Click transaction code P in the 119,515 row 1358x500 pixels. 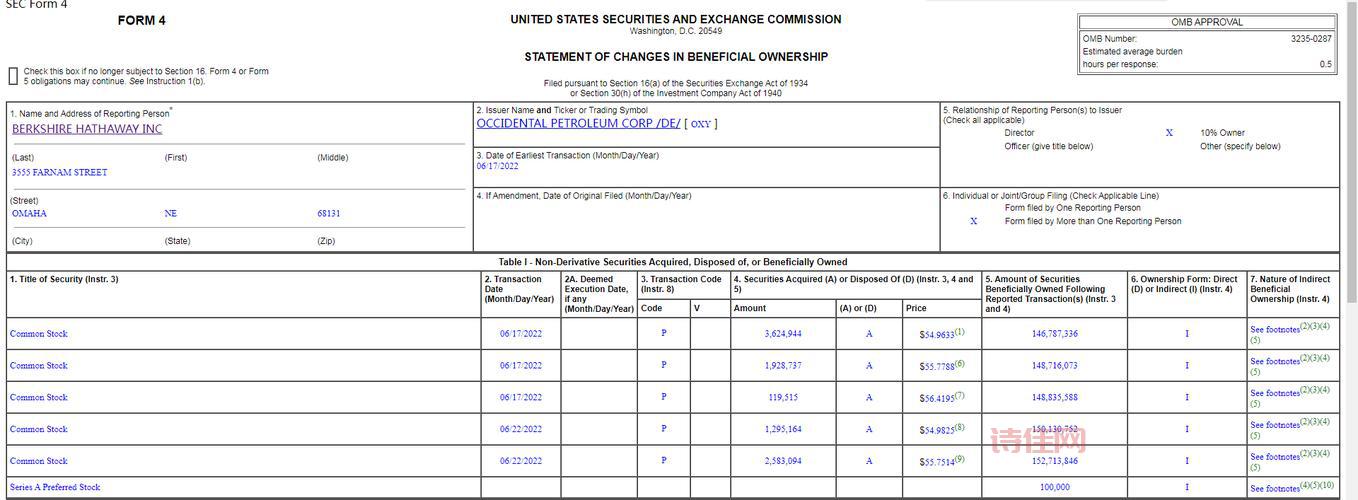[664, 398]
